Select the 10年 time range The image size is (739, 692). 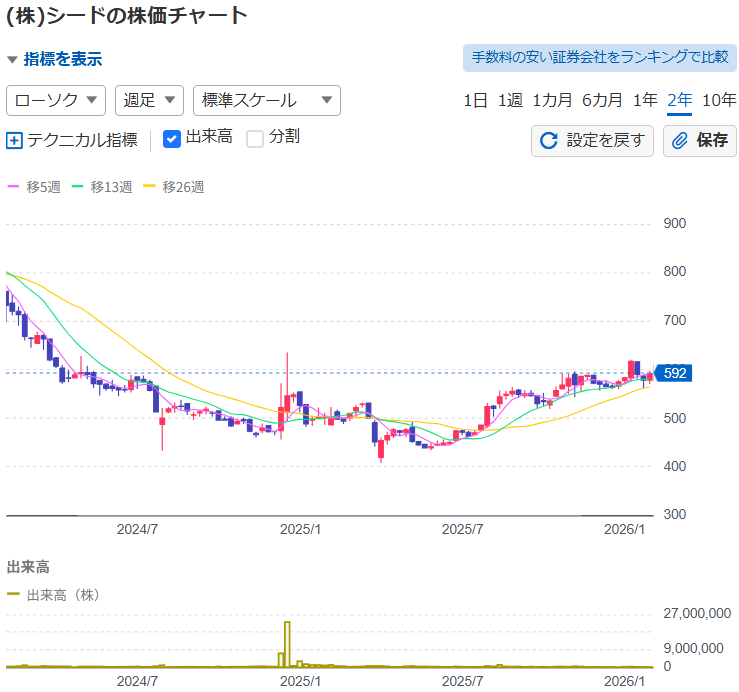click(x=719, y=100)
